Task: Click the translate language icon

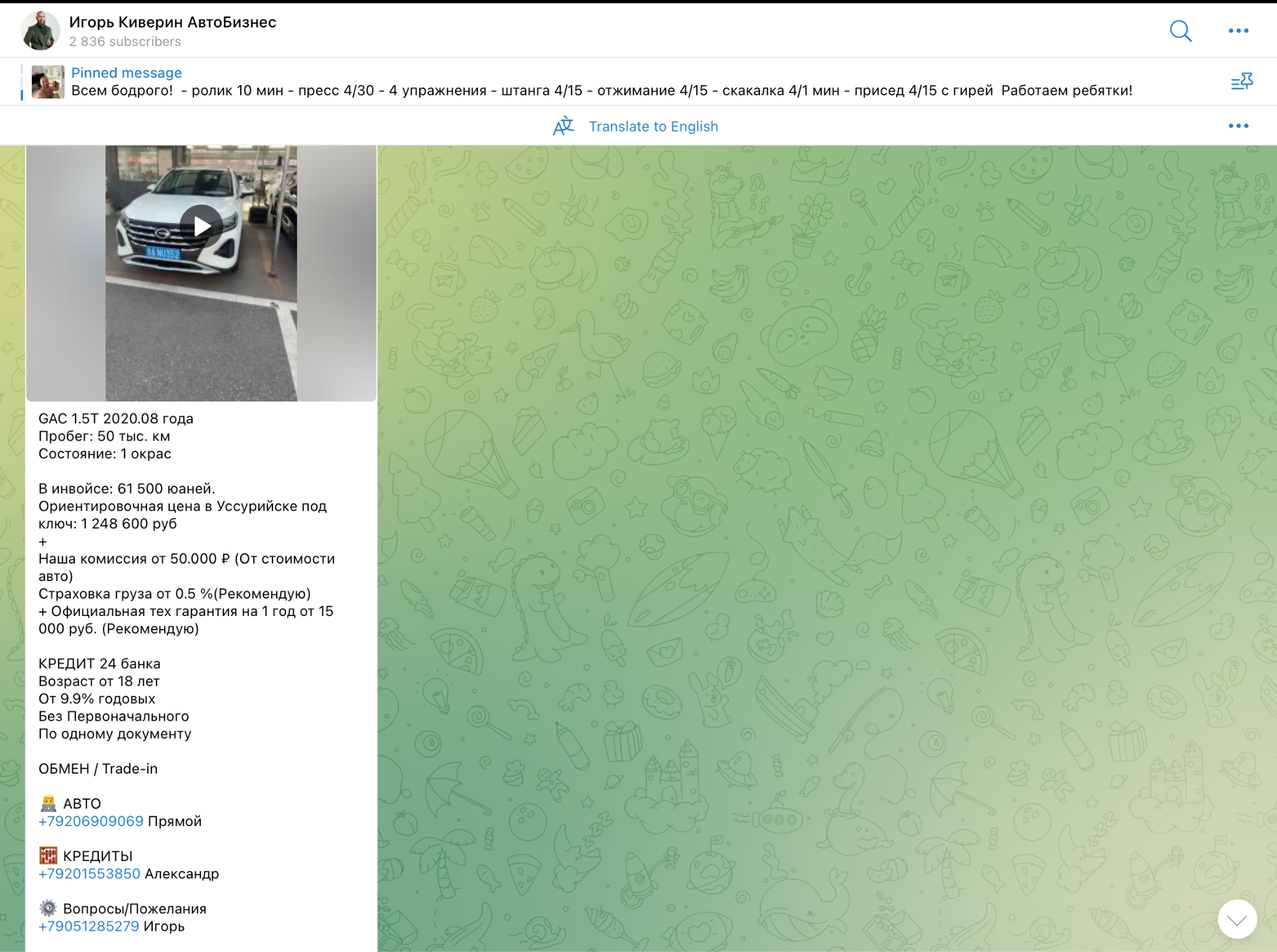Action: [563, 126]
